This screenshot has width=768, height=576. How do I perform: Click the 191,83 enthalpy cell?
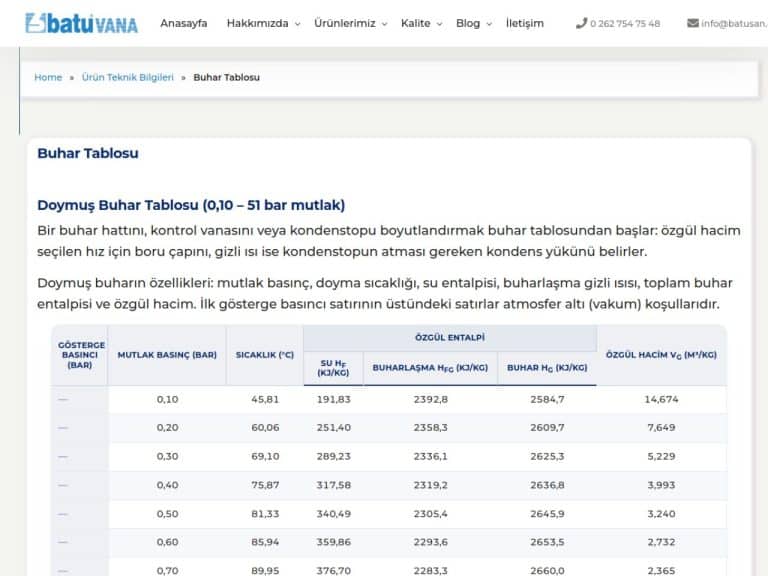tap(334, 400)
